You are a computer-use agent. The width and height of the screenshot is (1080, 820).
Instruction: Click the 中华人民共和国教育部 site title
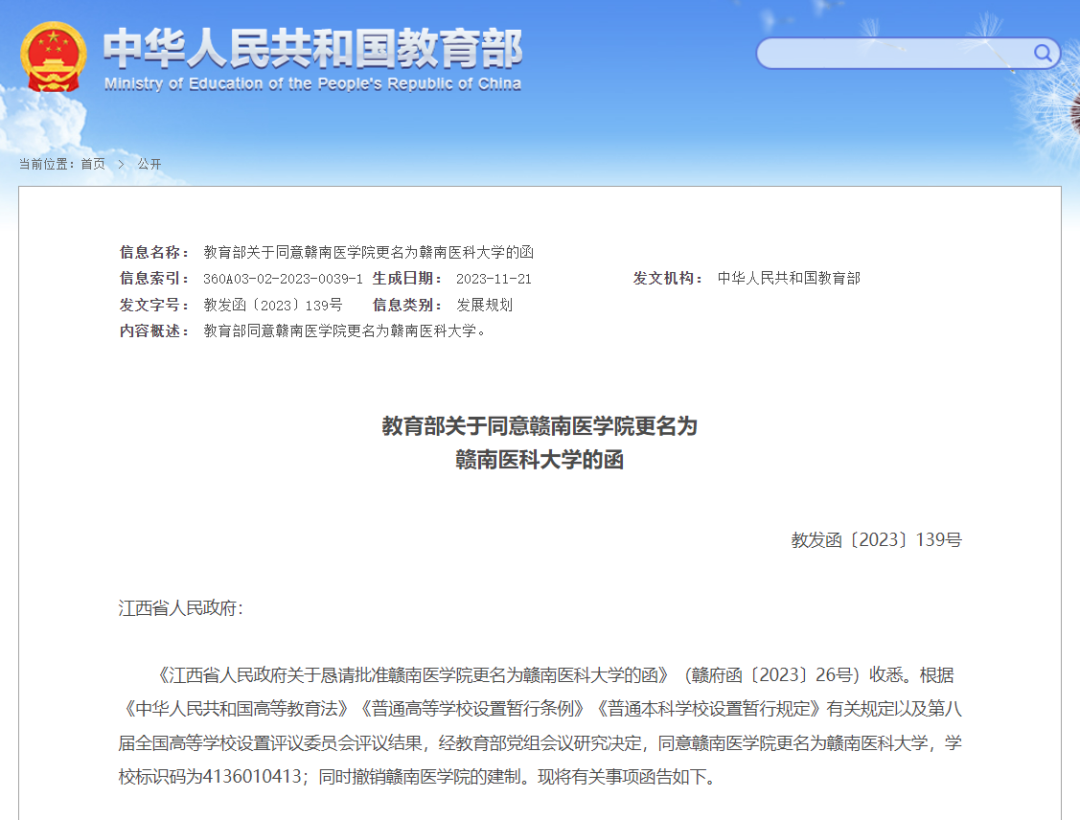pyautogui.click(x=313, y=48)
